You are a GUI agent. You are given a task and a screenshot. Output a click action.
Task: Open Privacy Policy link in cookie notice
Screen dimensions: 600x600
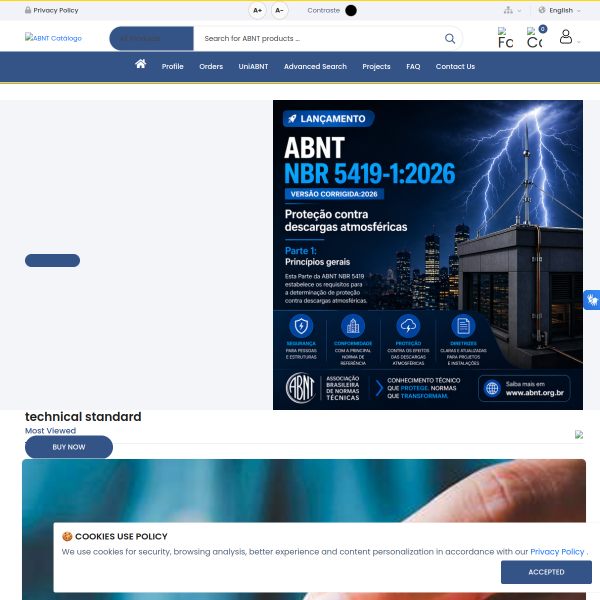click(x=557, y=552)
